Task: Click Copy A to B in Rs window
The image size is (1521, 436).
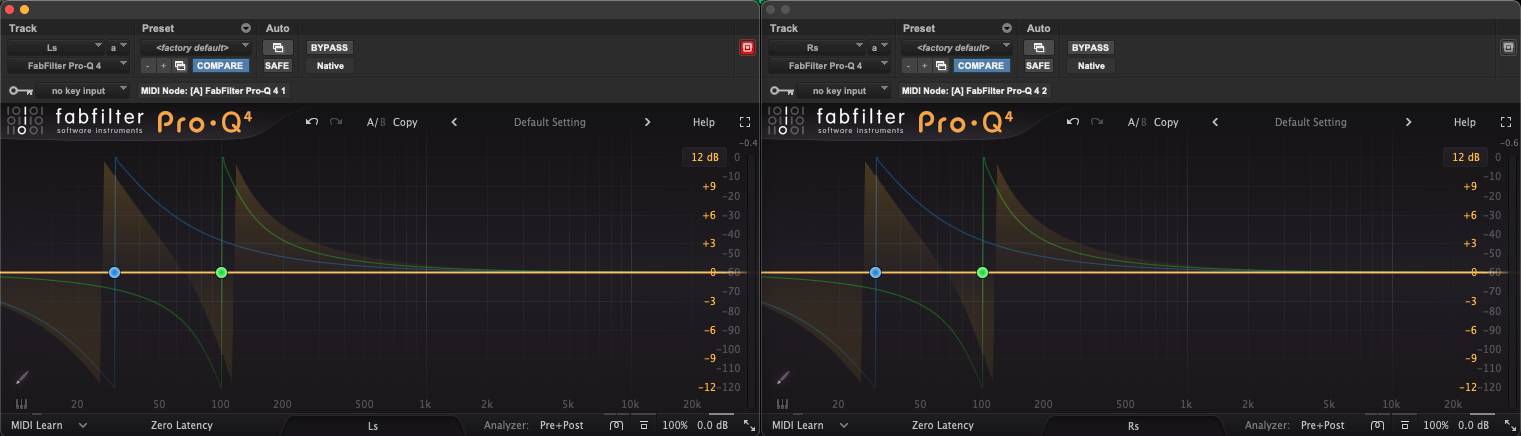Action: [x=1166, y=122]
